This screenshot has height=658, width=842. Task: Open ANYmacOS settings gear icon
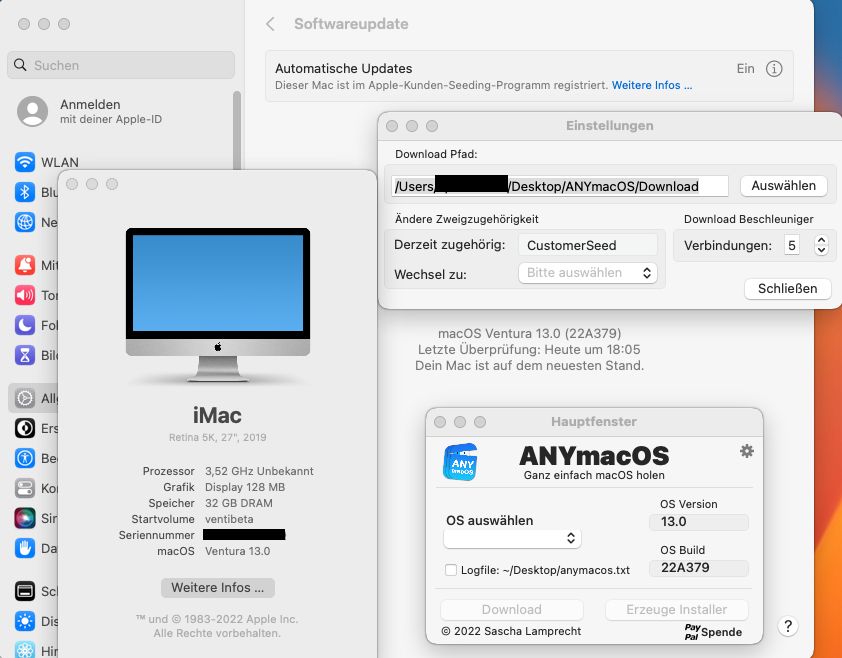[x=746, y=451]
